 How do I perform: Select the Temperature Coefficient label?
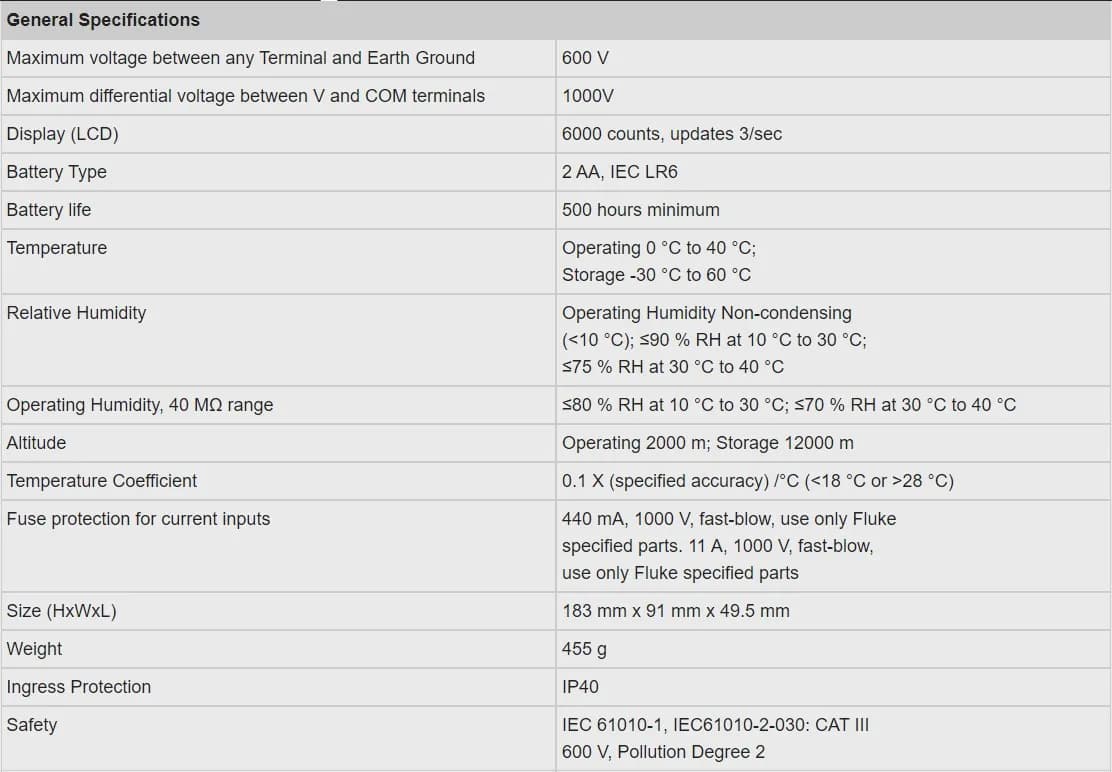101,481
